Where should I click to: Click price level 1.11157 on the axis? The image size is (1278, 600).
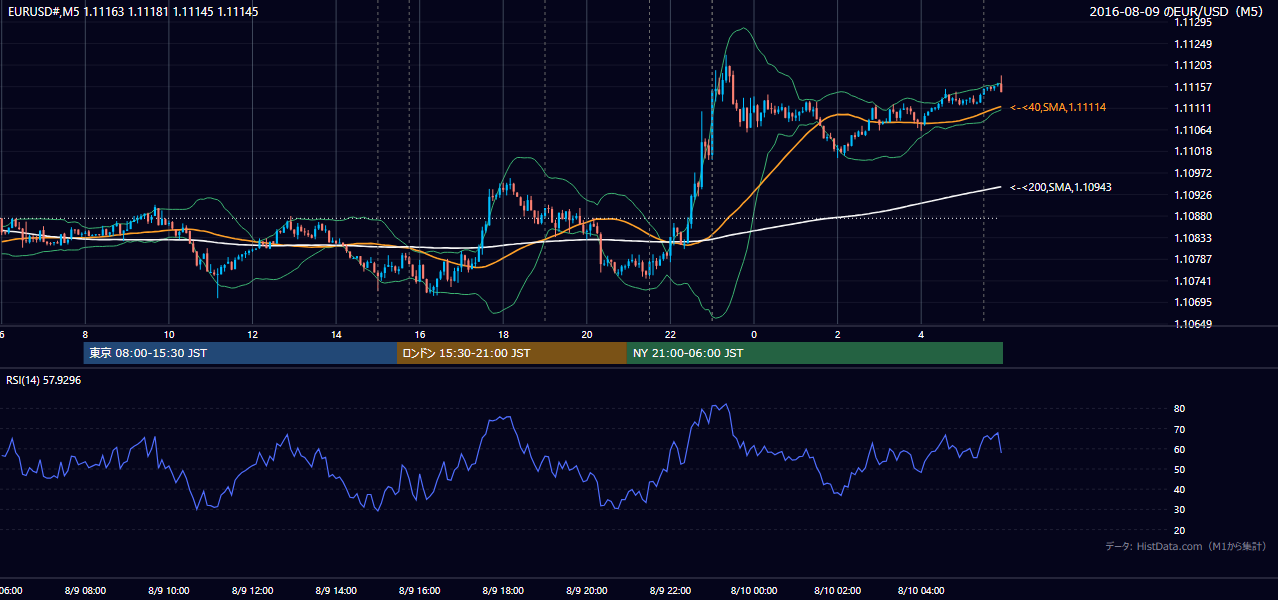coord(1194,87)
